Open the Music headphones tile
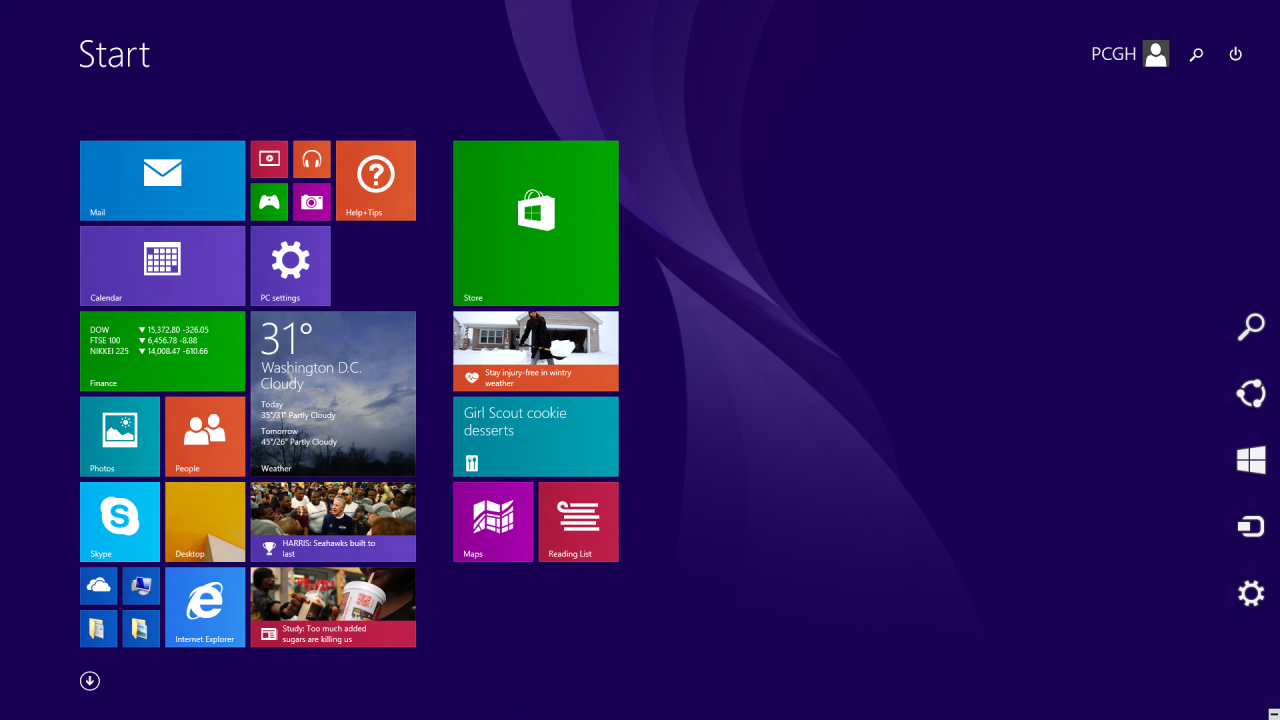This screenshot has width=1280, height=720. coord(312,159)
